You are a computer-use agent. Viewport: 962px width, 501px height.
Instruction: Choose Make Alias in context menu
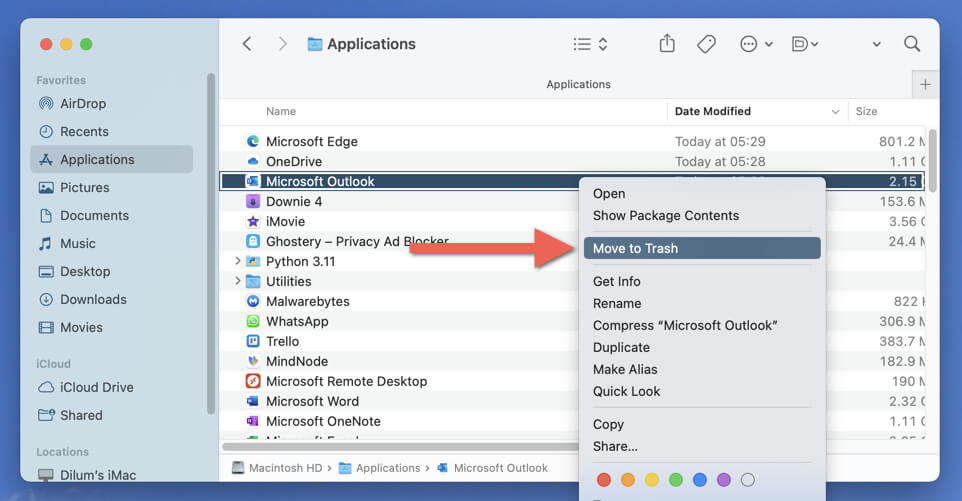click(702, 370)
